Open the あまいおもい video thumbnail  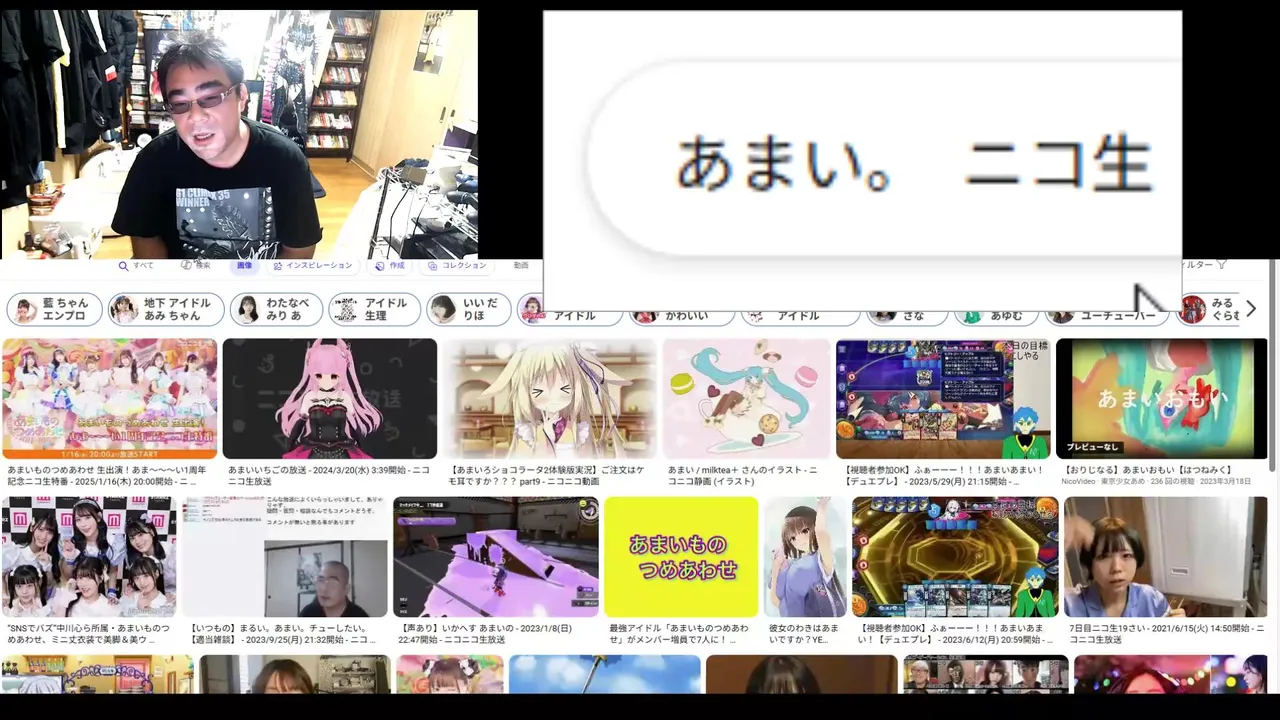pyautogui.click(x=1161, y=398)
